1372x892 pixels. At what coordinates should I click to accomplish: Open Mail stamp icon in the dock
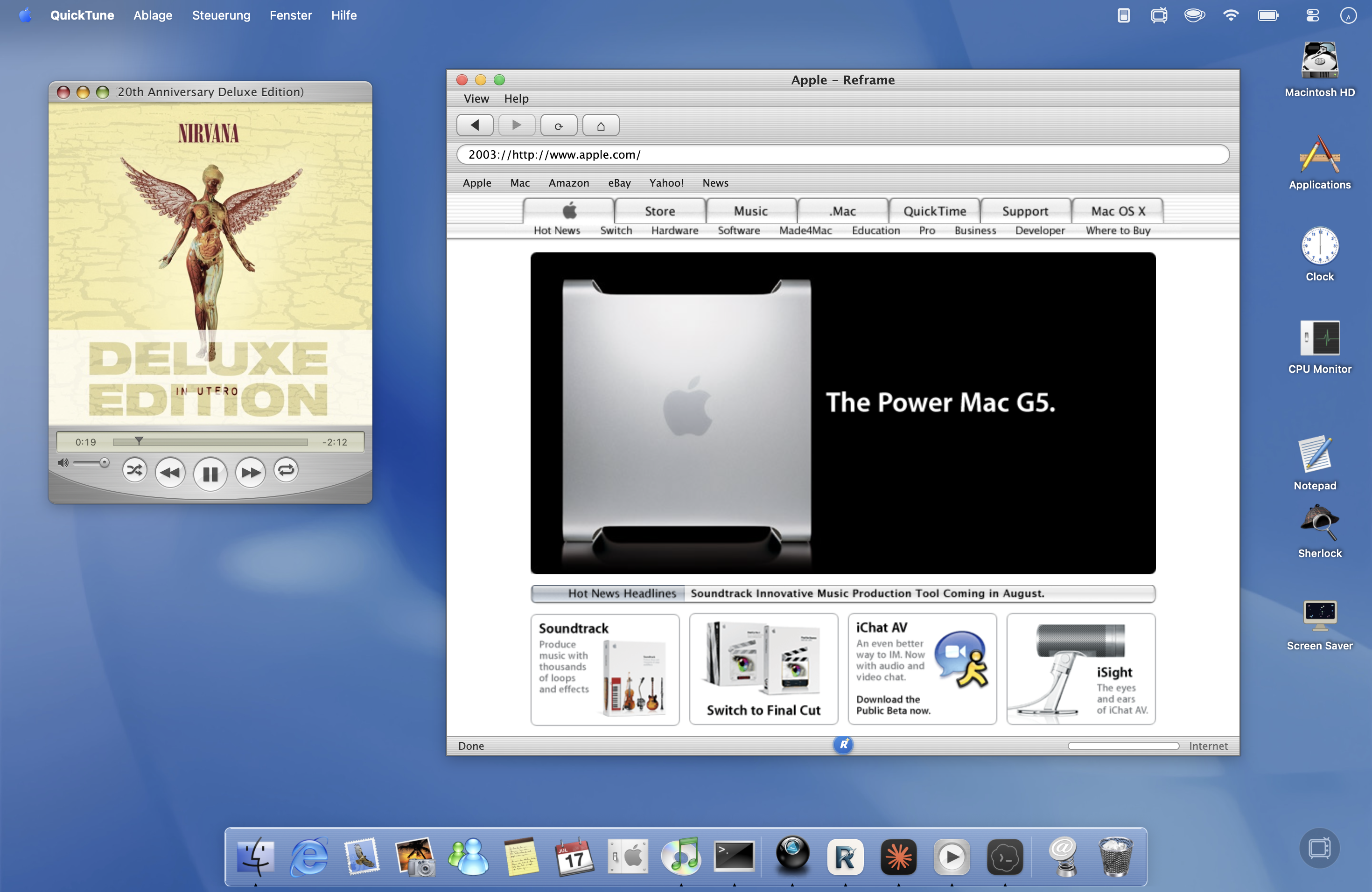coord(362,856)
